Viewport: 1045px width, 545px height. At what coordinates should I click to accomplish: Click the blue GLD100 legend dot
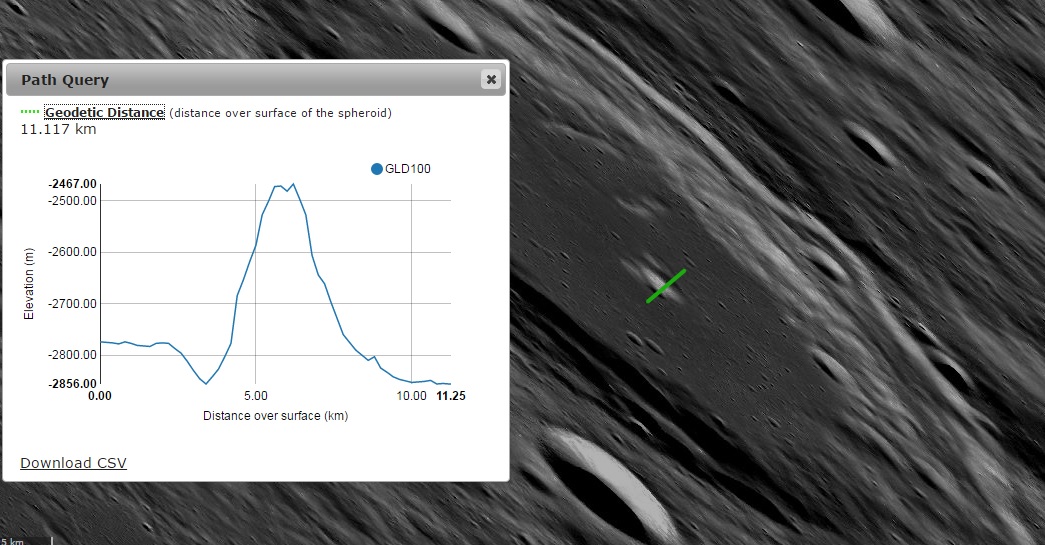pyautogui.click(x=377, y=169)
